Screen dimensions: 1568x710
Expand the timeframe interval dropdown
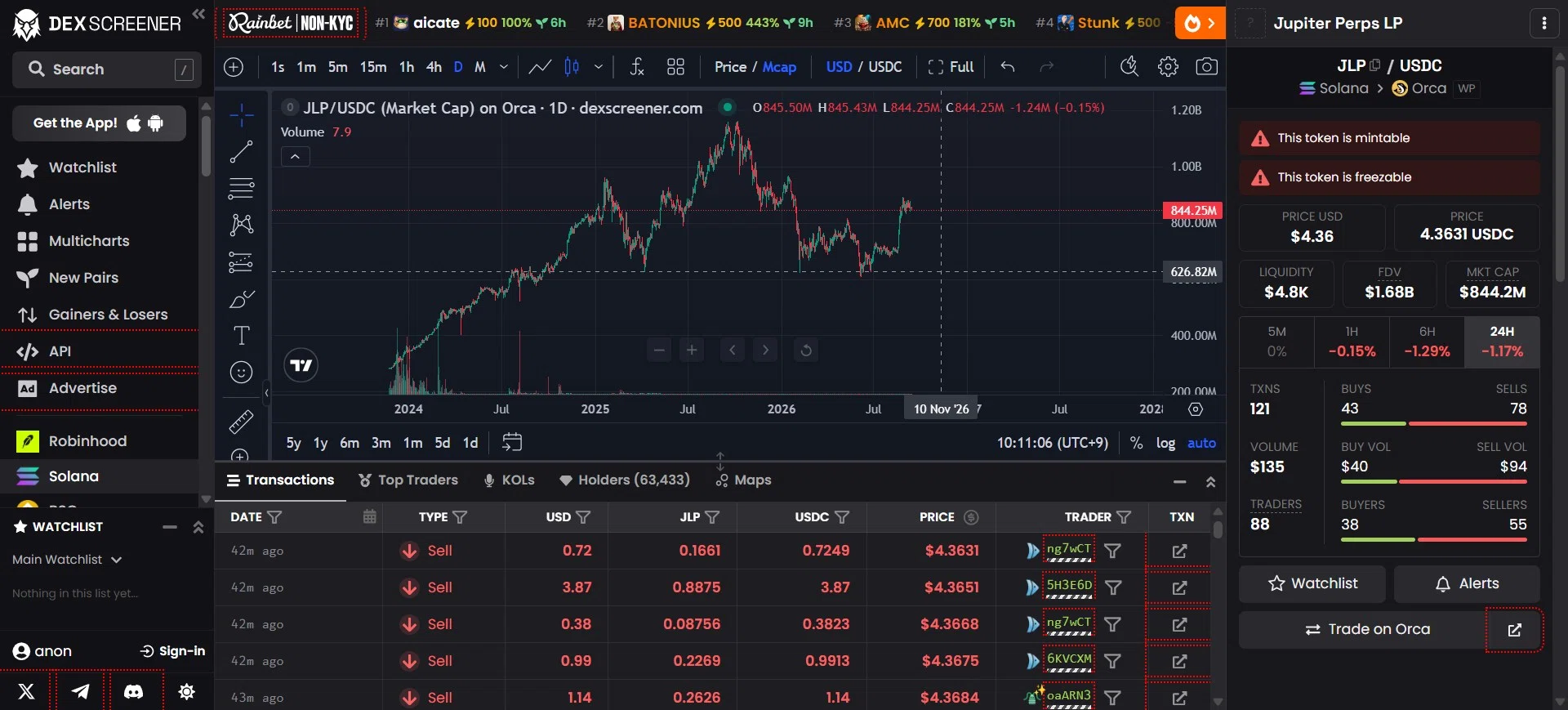[504, 67]
